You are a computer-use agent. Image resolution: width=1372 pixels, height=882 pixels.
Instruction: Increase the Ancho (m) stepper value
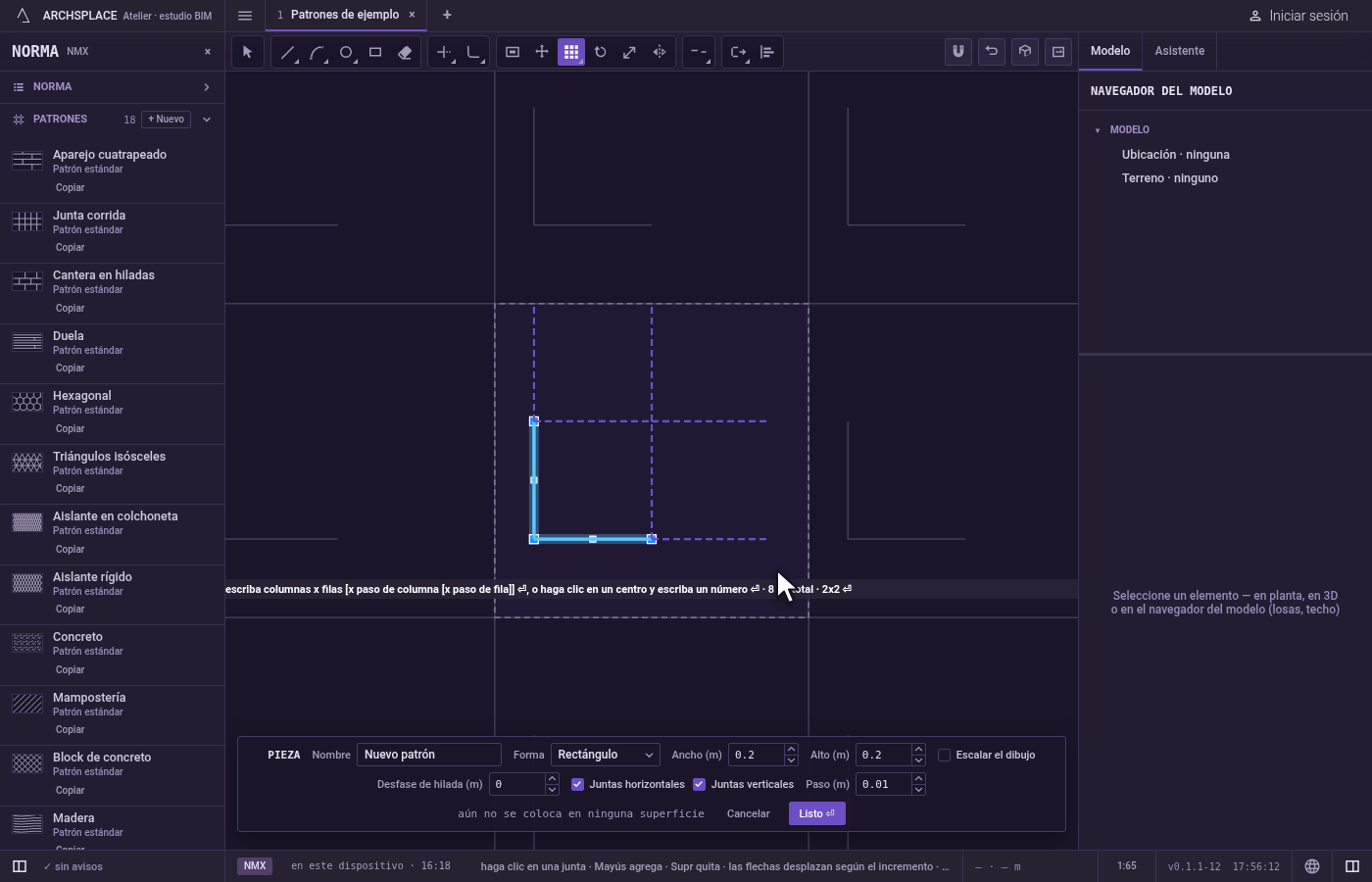coord(791,750)
